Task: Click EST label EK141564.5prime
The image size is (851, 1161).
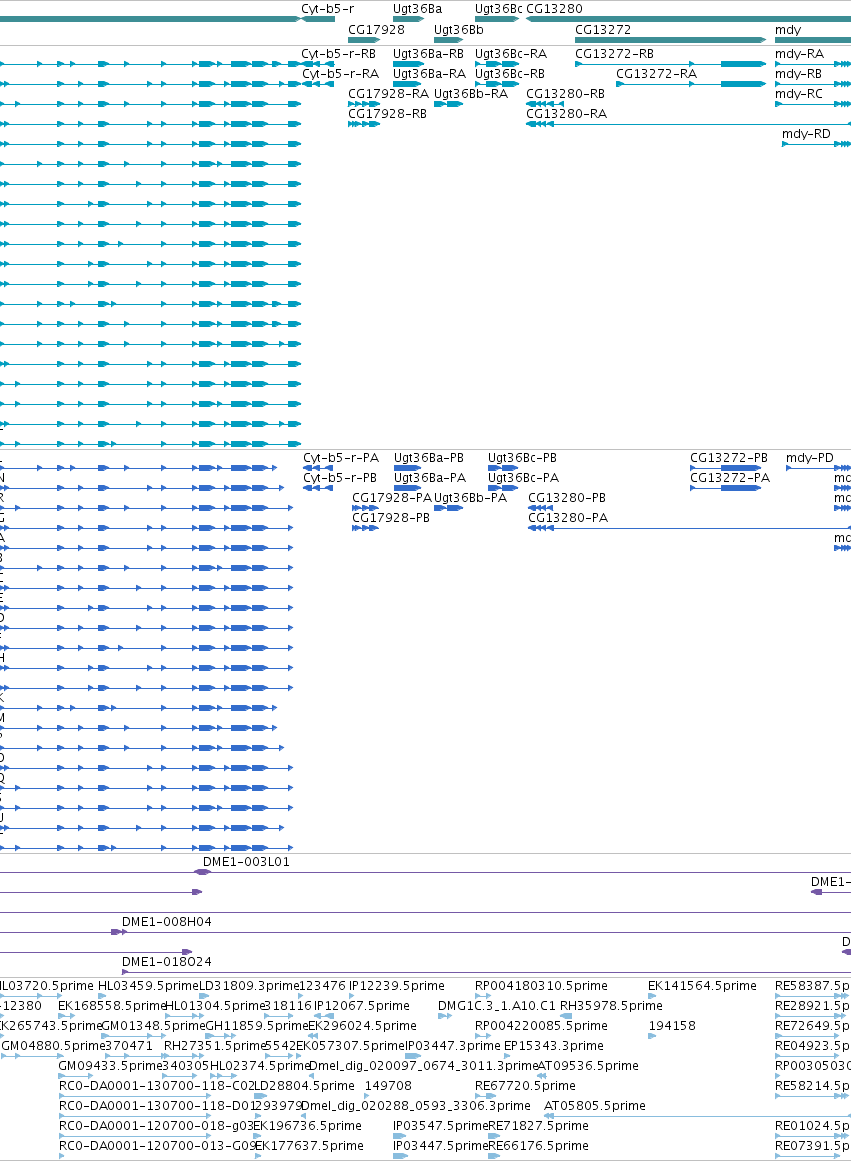Action: pyautogui.click(x=702, y=986)
